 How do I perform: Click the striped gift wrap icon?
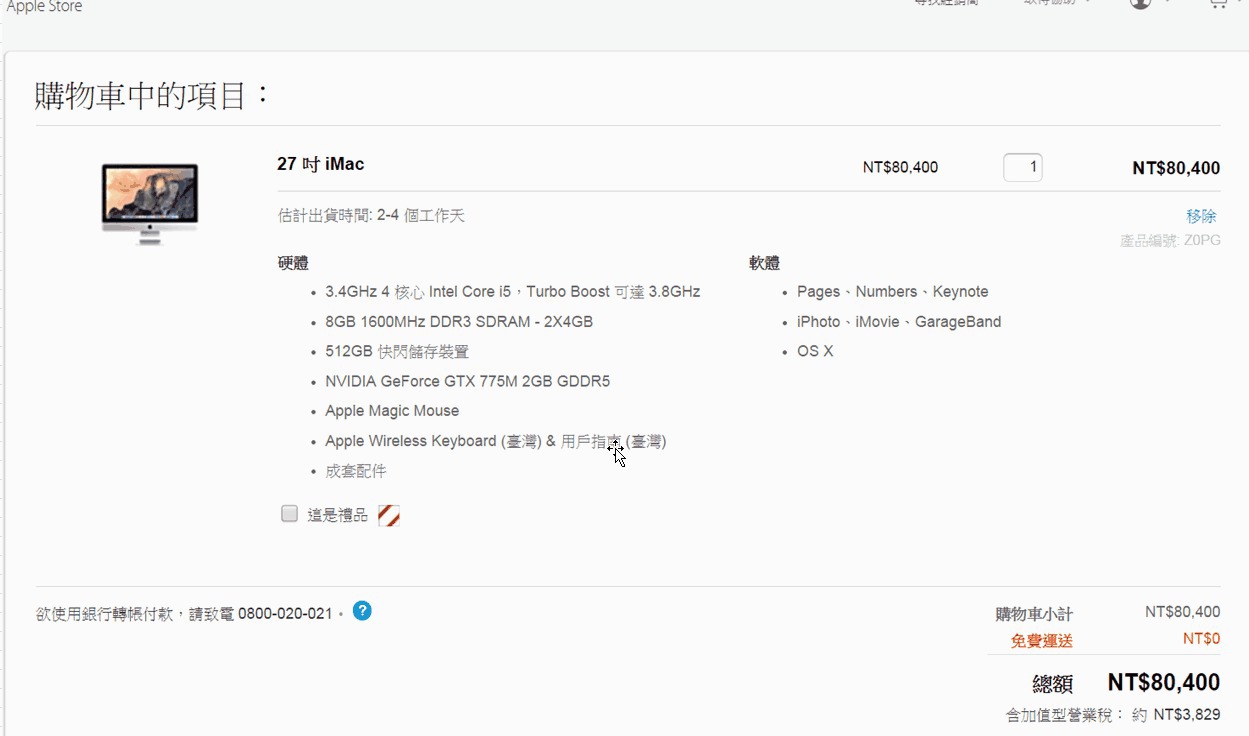point(389,515)
